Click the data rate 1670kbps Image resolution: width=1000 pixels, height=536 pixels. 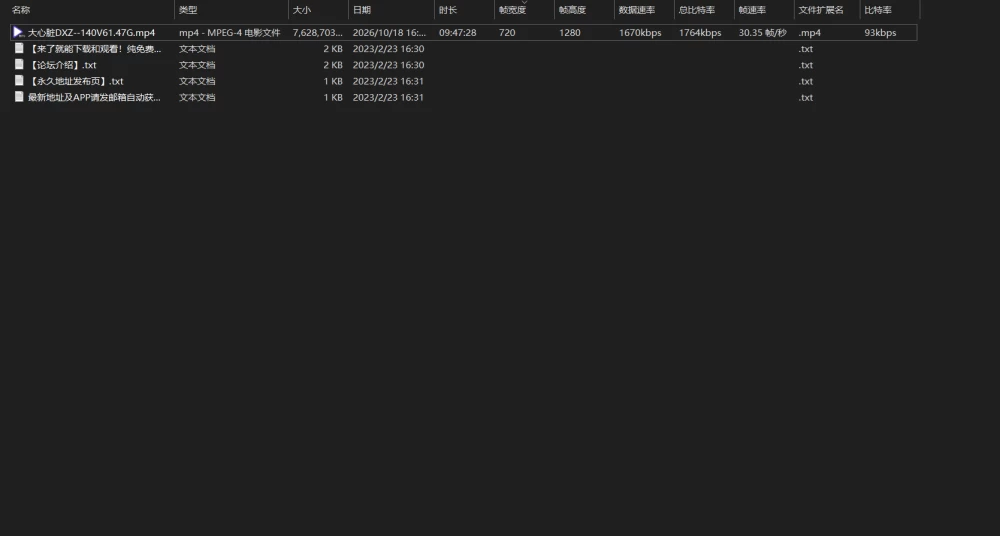point(640,33)
